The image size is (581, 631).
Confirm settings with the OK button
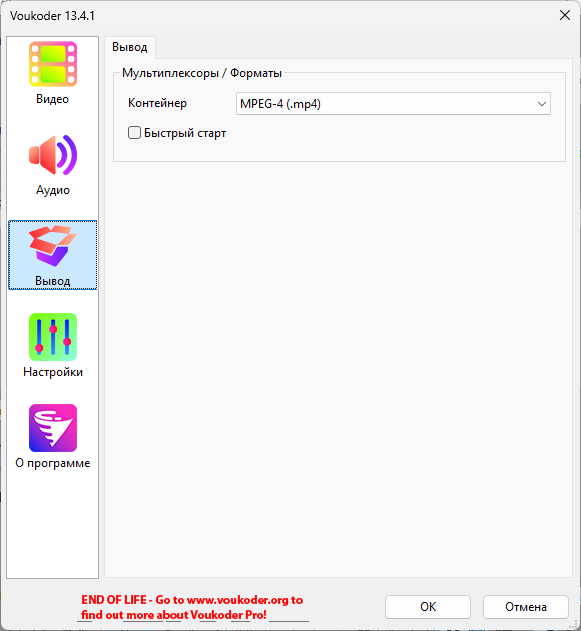pyautogui.click(x=428, y=606)
